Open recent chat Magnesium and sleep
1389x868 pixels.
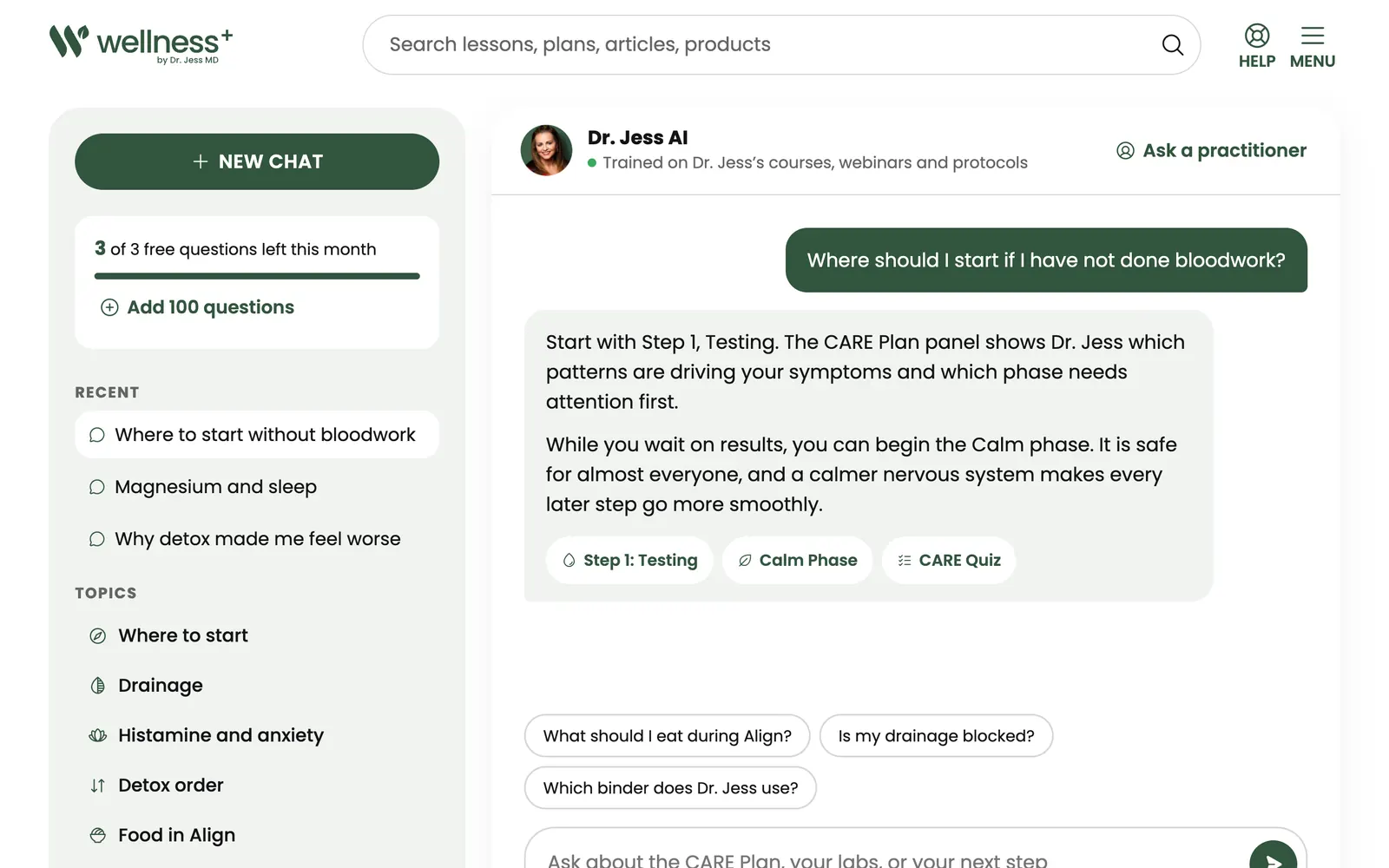257,487
